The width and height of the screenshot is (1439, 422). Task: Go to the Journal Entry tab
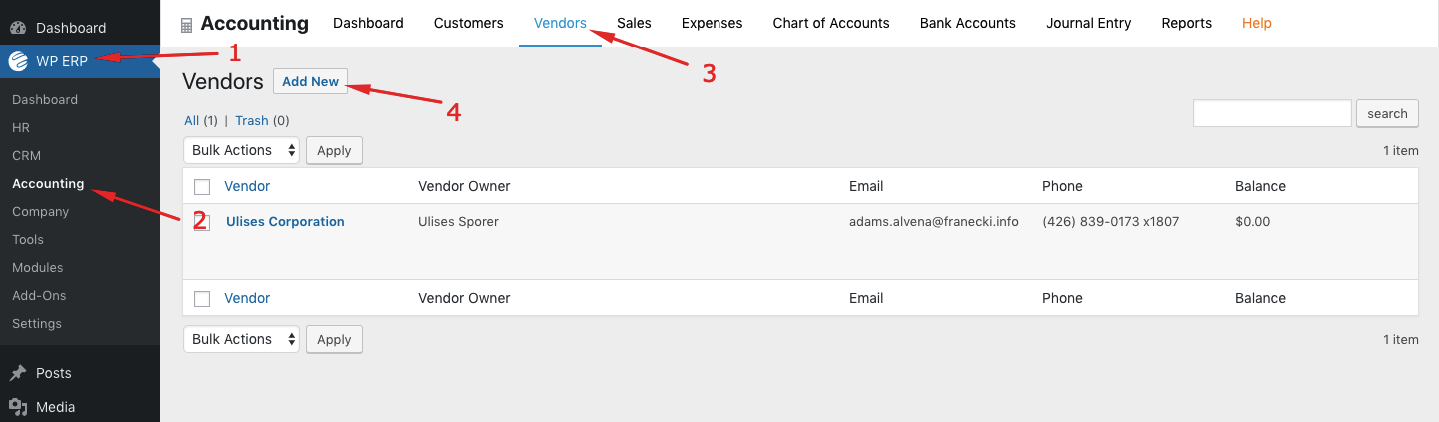coord(1088,23)
